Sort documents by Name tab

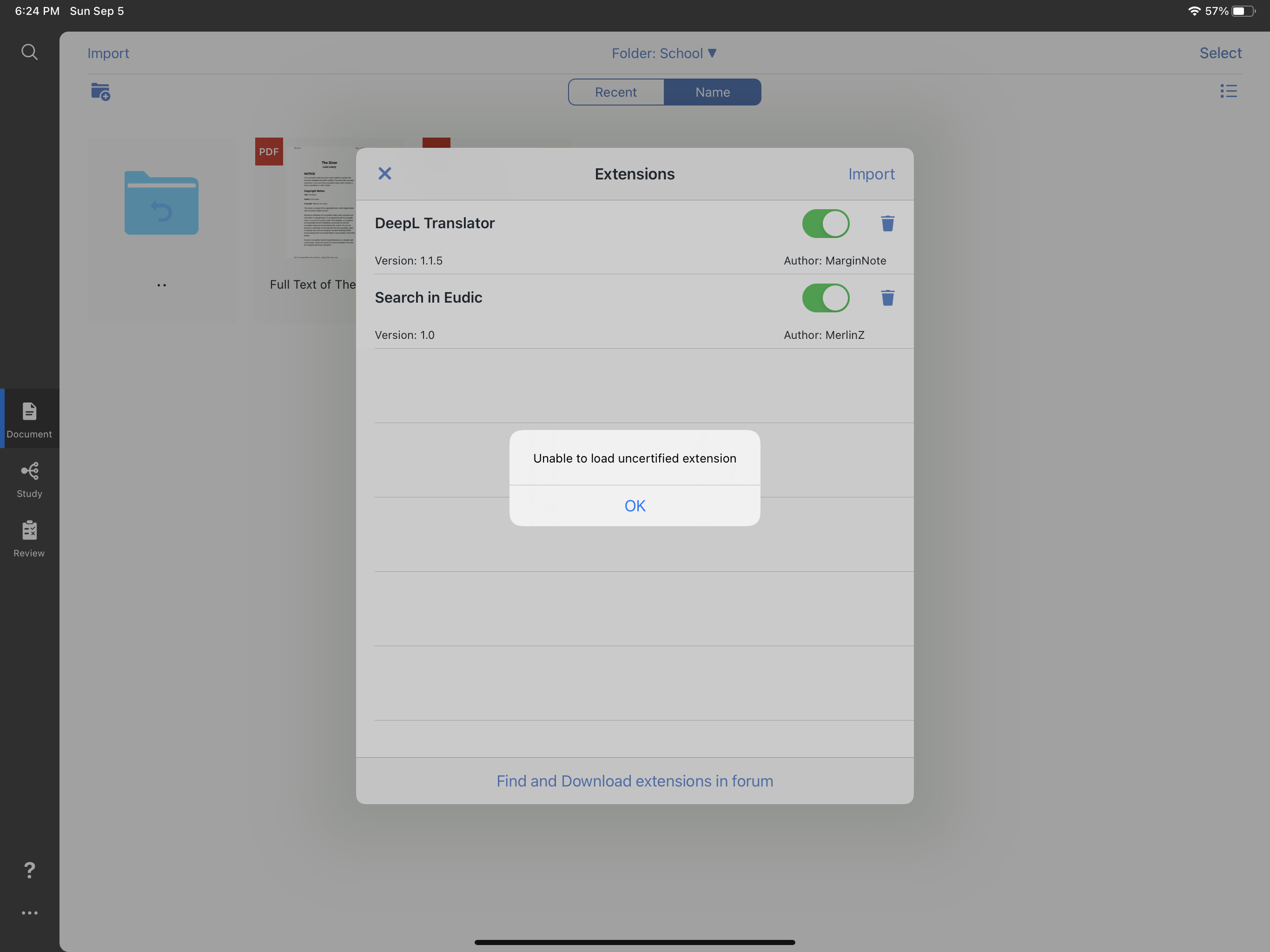pos(712,92)
